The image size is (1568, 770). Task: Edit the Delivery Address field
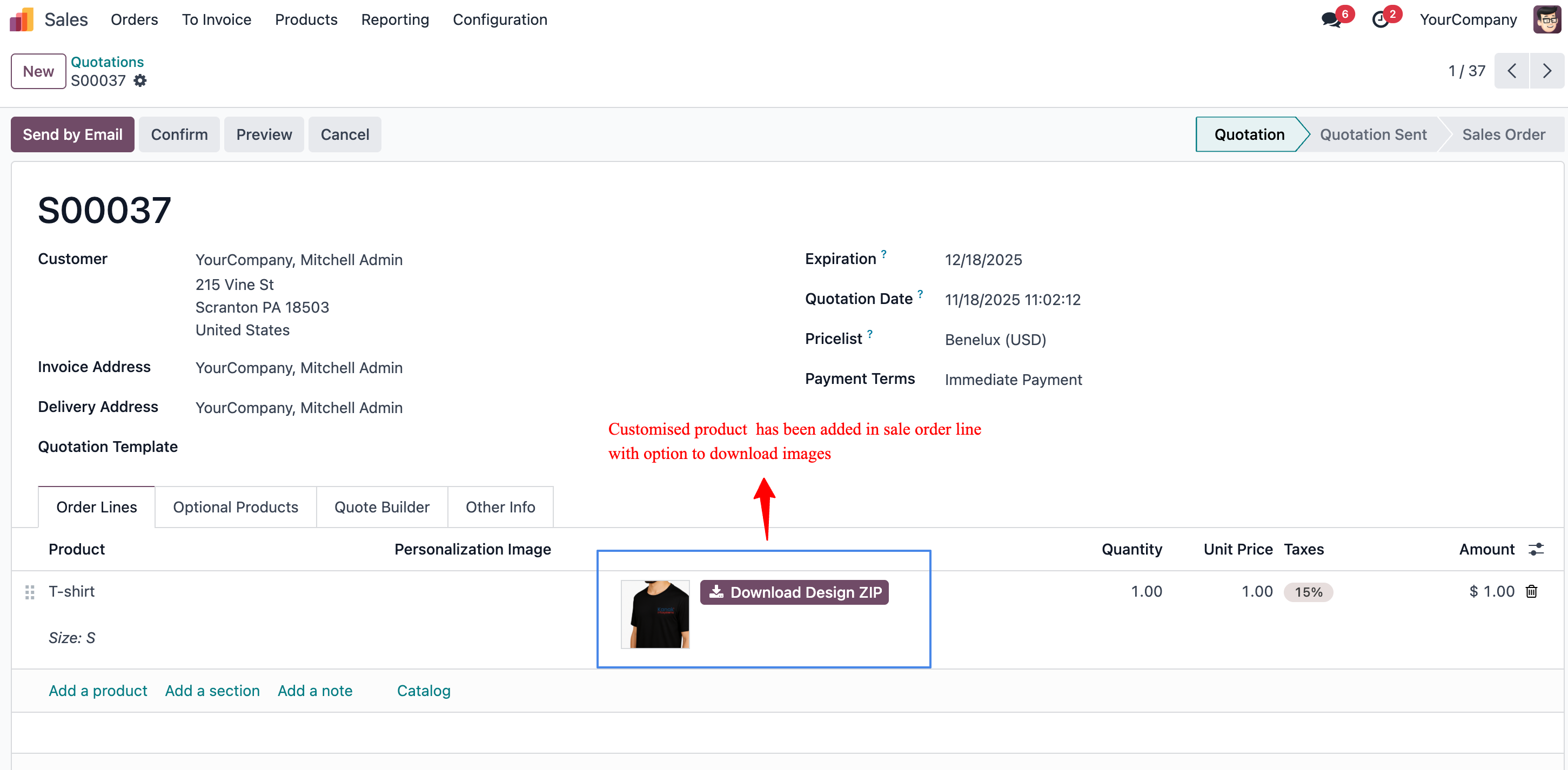click(299, 408)
